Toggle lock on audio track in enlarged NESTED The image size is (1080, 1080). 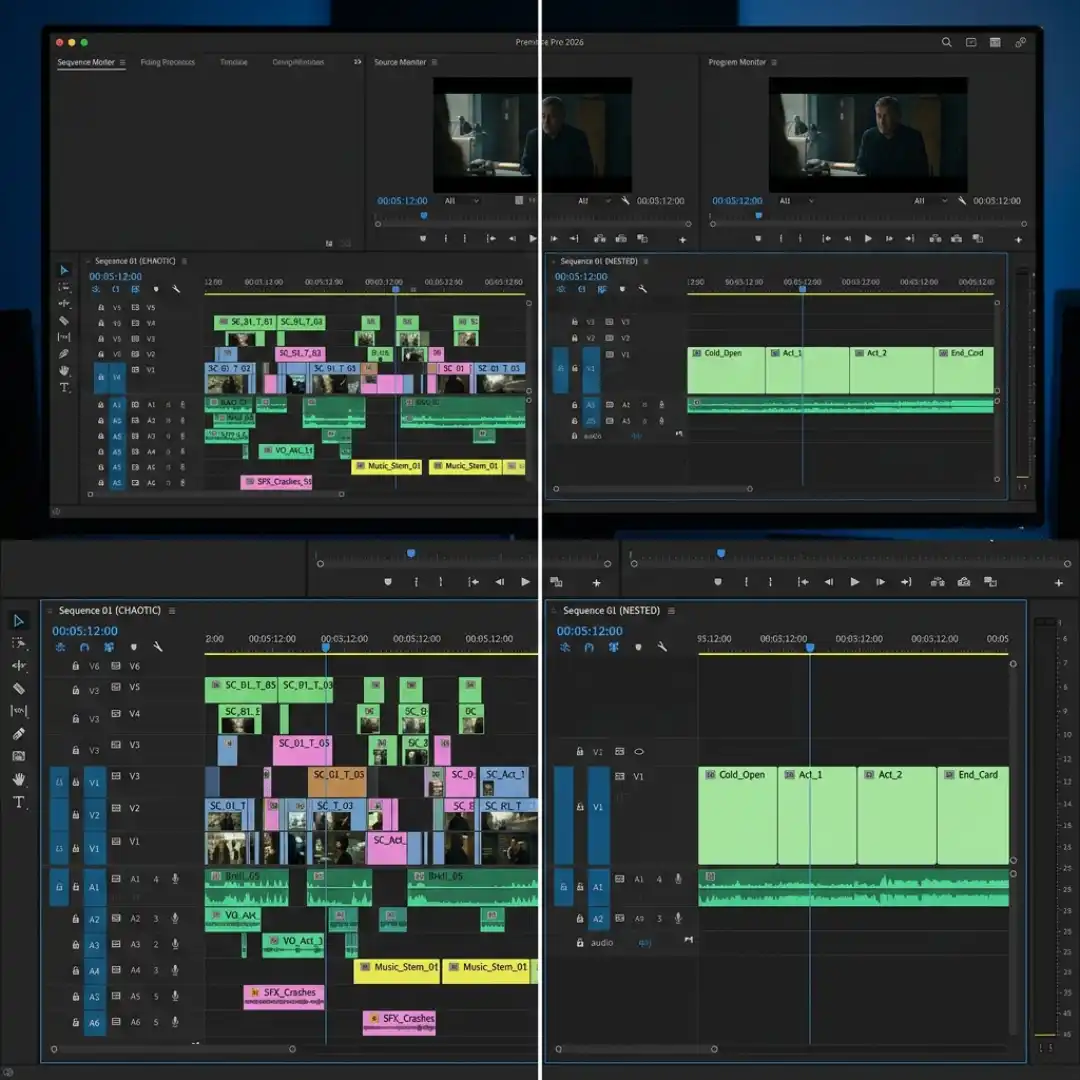pos(580,942)
